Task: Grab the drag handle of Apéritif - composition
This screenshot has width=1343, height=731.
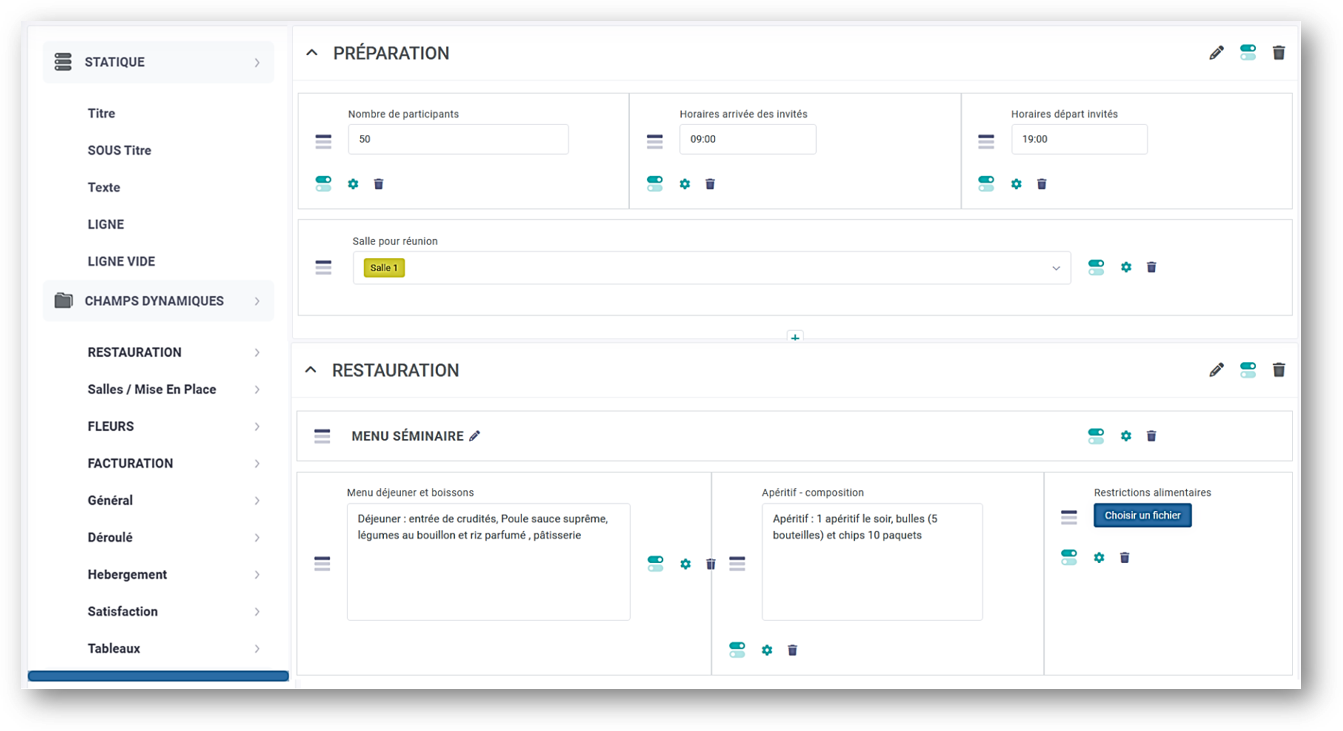Action: coord(737,564)
